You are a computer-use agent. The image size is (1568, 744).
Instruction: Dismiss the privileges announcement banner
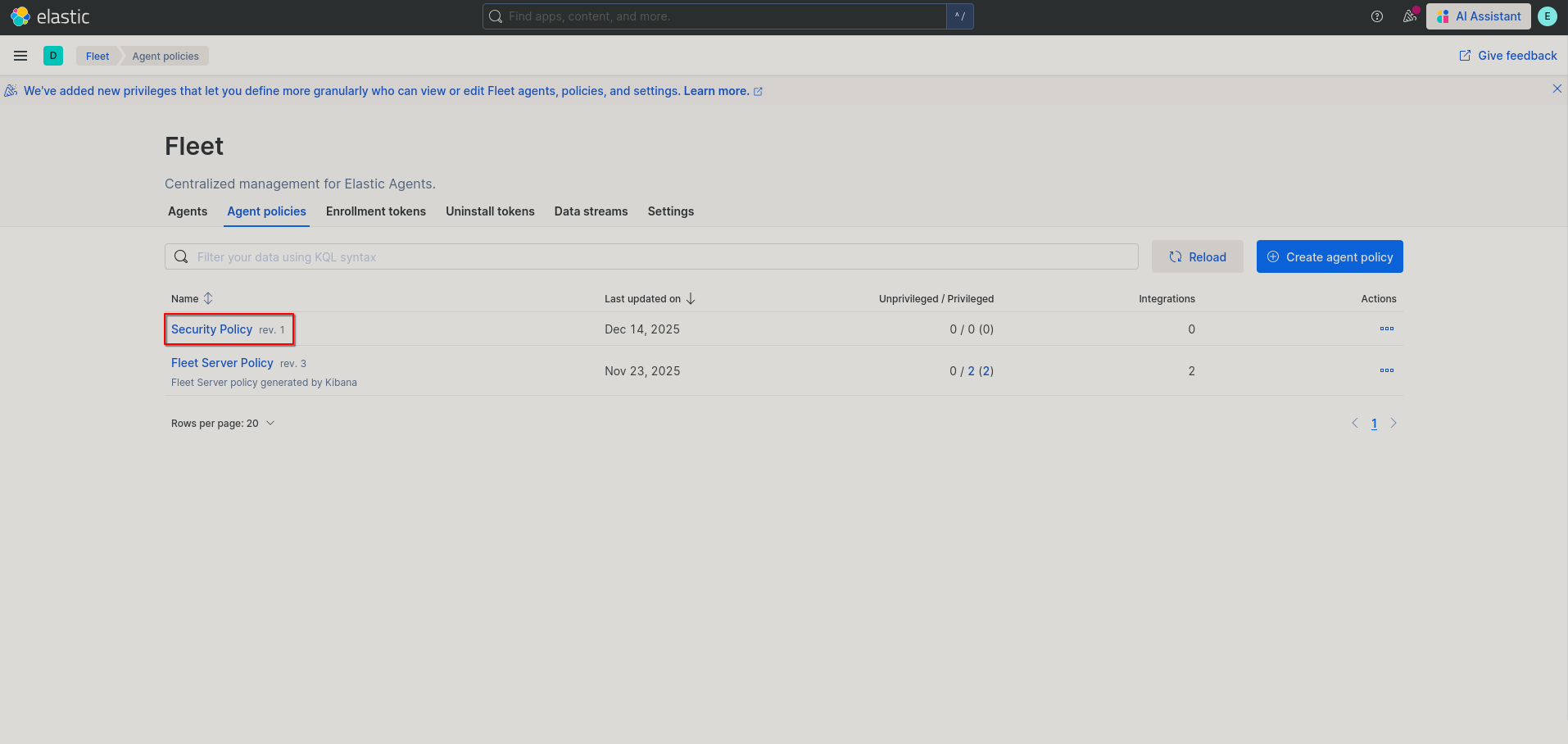click(1557, 88)
